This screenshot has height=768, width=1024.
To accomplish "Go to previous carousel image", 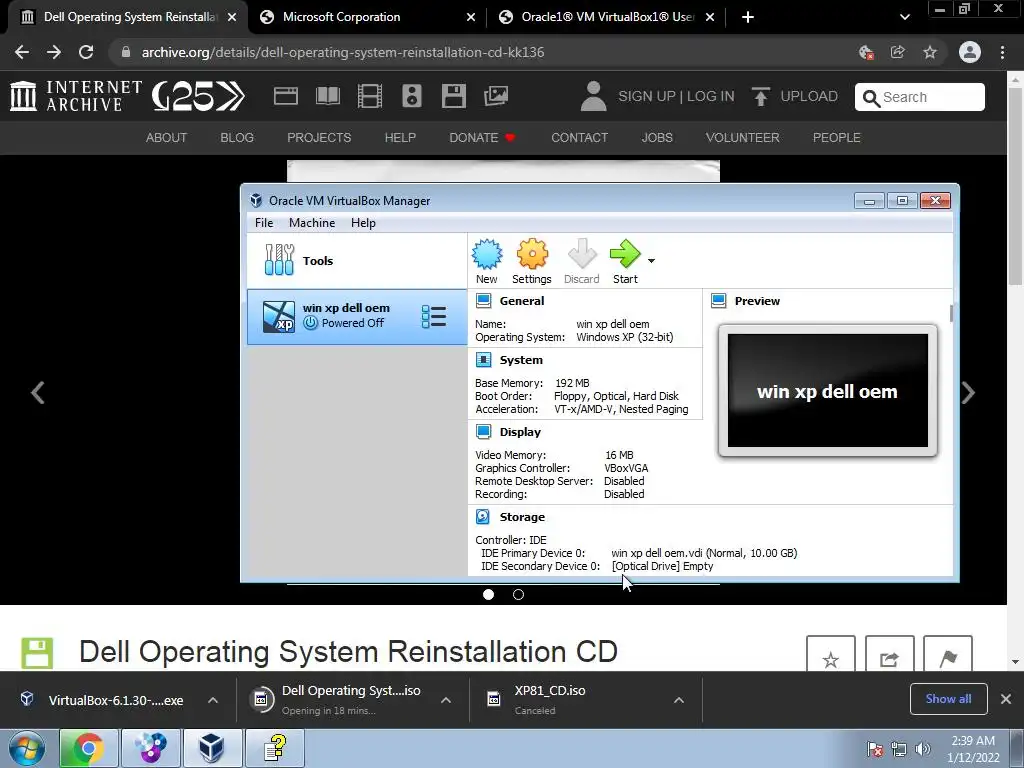I will 38,392.
